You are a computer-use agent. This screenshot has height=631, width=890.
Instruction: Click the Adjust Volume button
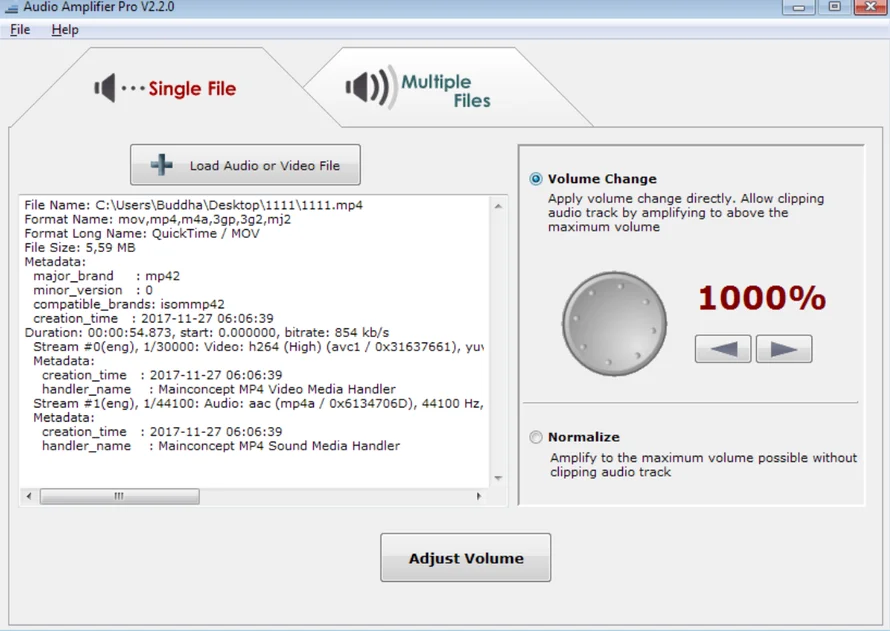pyautogui.click(x=465, y=558)
